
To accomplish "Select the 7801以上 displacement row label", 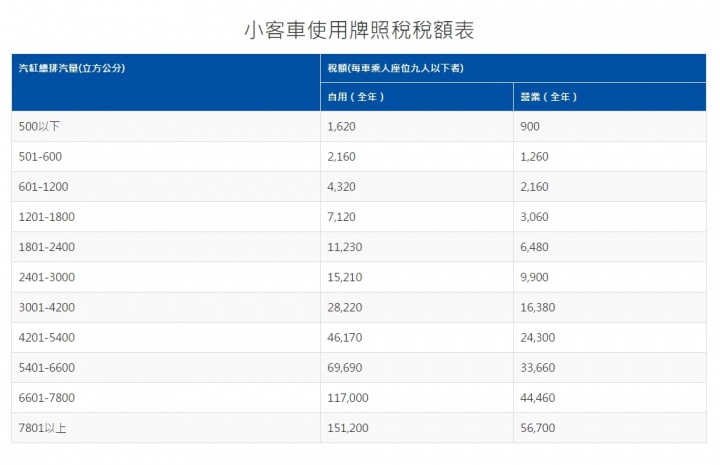I will point(41,428).
